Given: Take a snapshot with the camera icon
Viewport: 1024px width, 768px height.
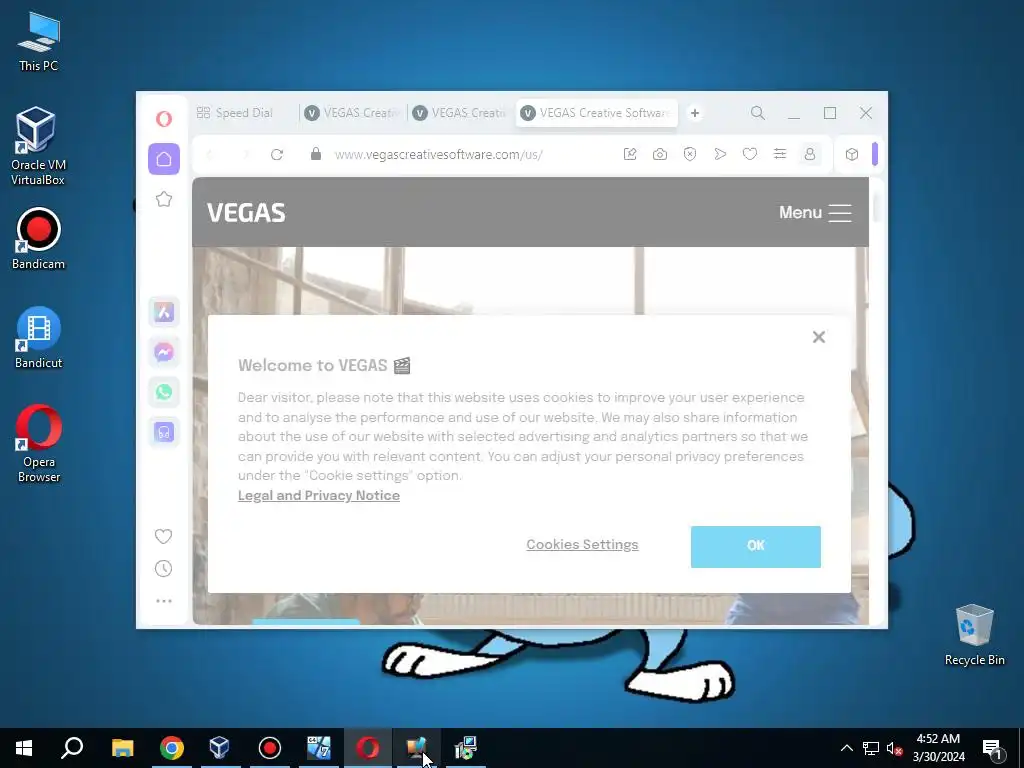Looking at the screenshot, I should [660, 154].
